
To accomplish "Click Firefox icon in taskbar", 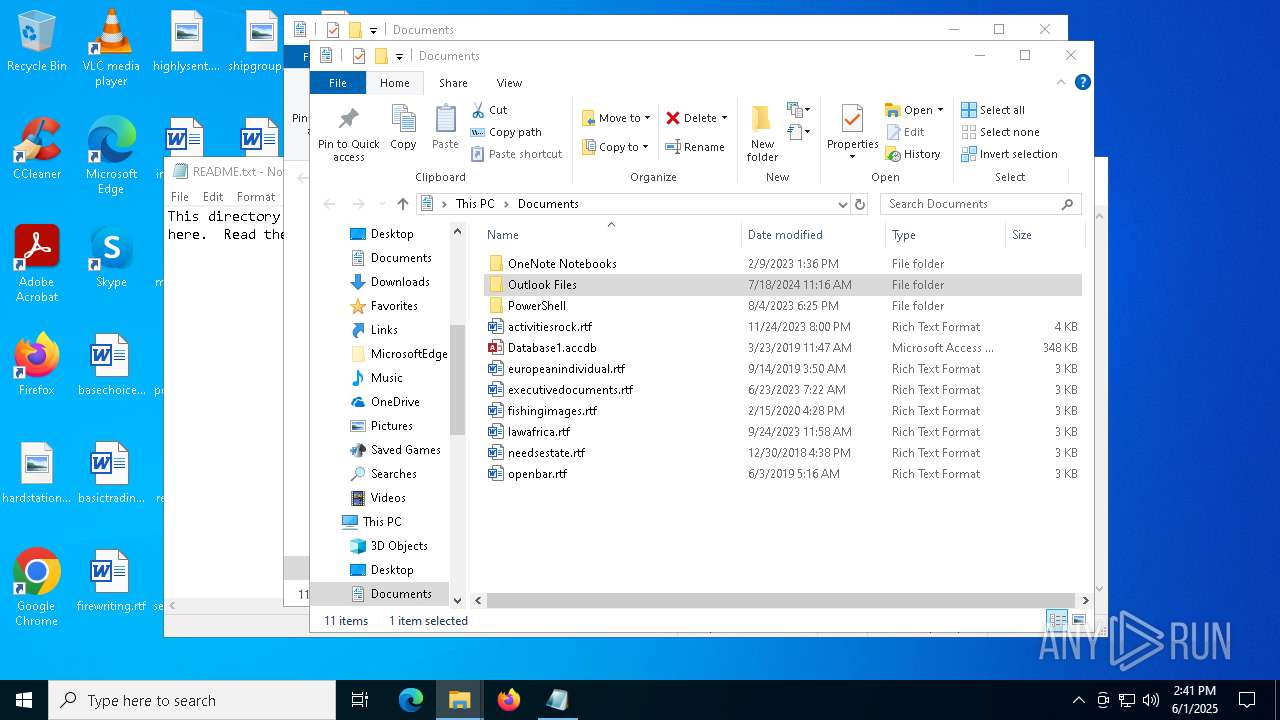I will point(509,700).
